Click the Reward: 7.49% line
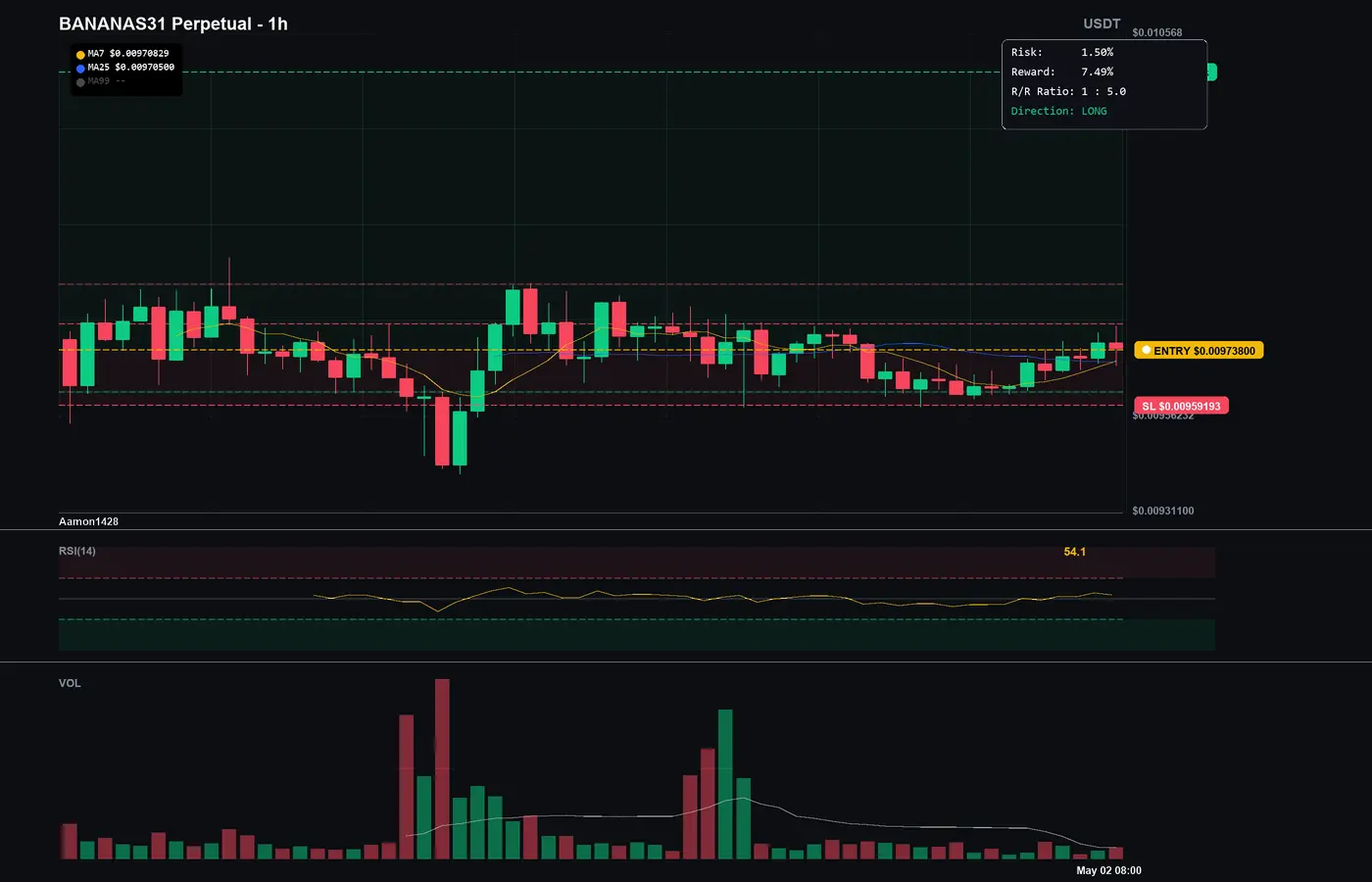 coord(1062,72)
